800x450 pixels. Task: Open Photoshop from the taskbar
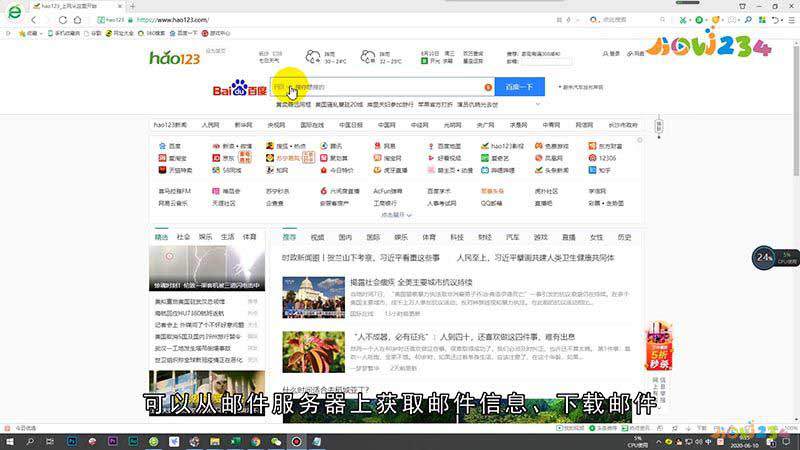click(x=71, y=441)
